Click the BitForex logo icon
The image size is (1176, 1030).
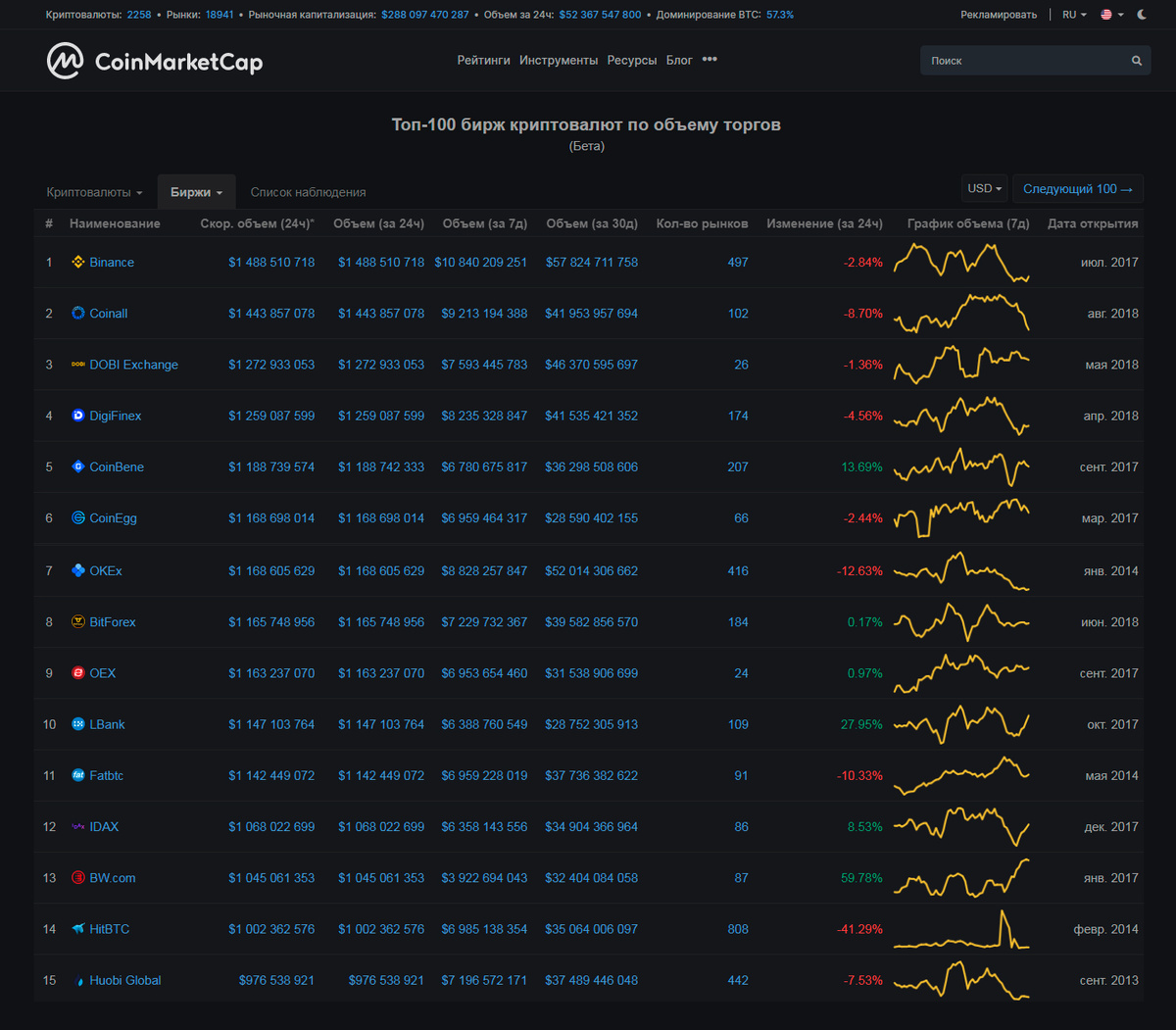[x=78, y=621]
